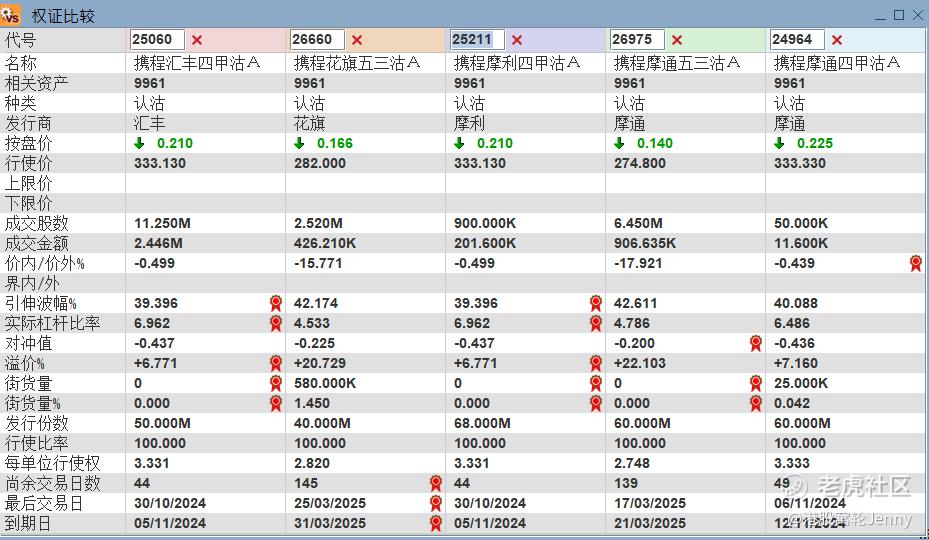Click the +22.103 premium value
The width and height of the screenshot is (929, 540).
point(640,363)
